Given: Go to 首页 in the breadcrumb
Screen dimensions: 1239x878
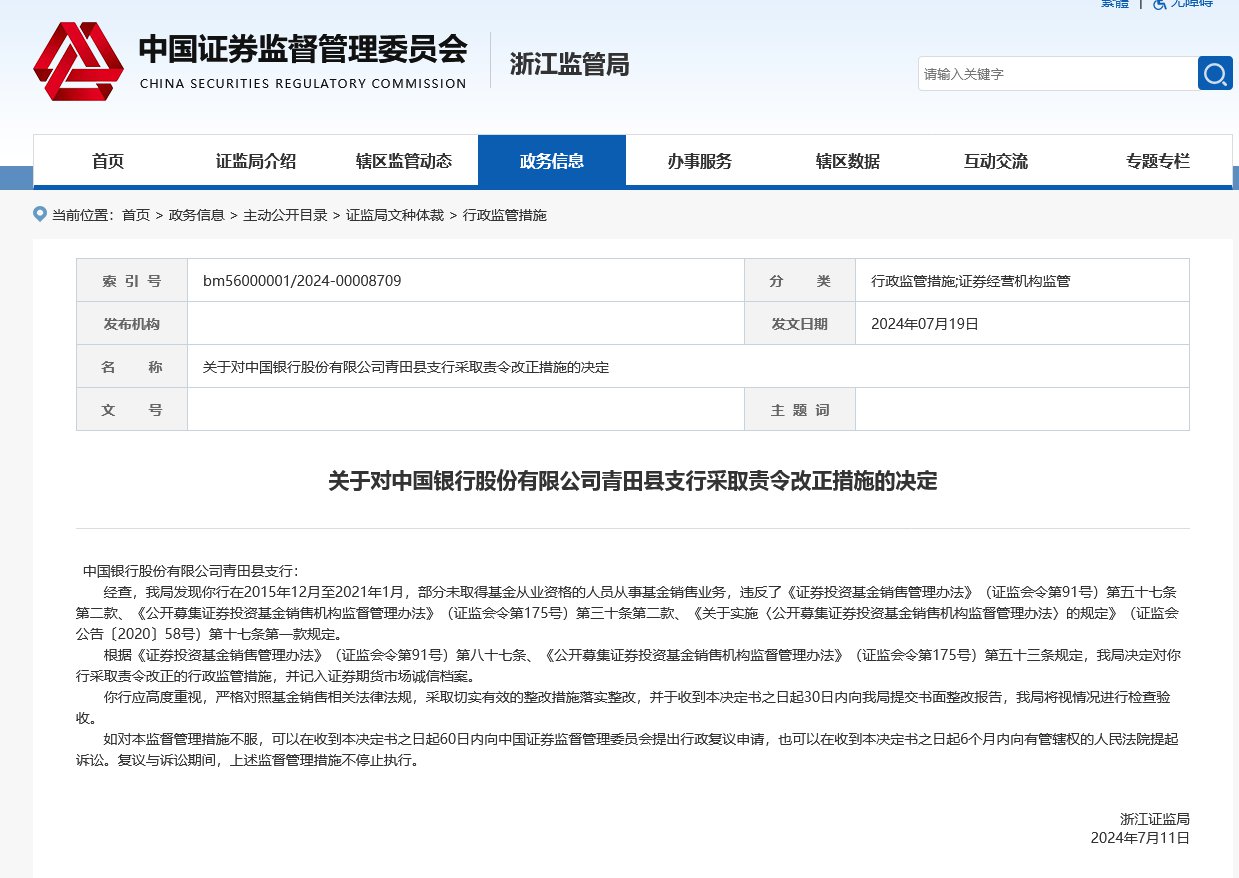Looking at the screenshot, I should pos(136,215).
